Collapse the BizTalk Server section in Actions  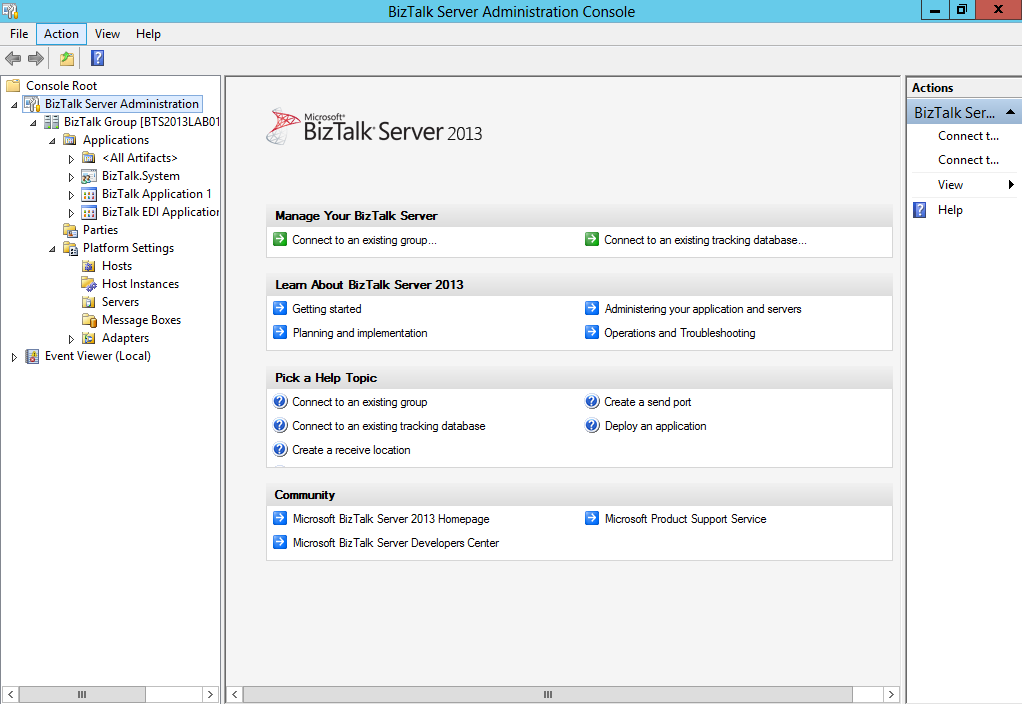tap(1010, 113)
